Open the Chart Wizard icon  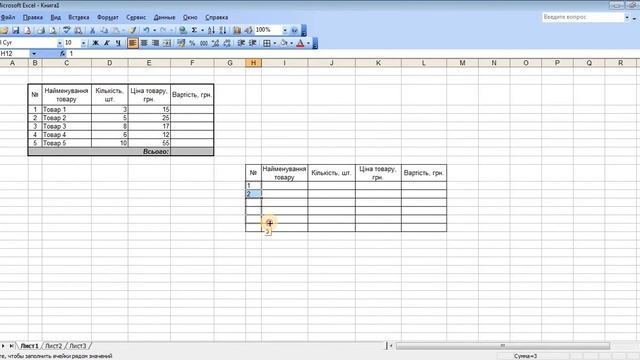point(237,30)
